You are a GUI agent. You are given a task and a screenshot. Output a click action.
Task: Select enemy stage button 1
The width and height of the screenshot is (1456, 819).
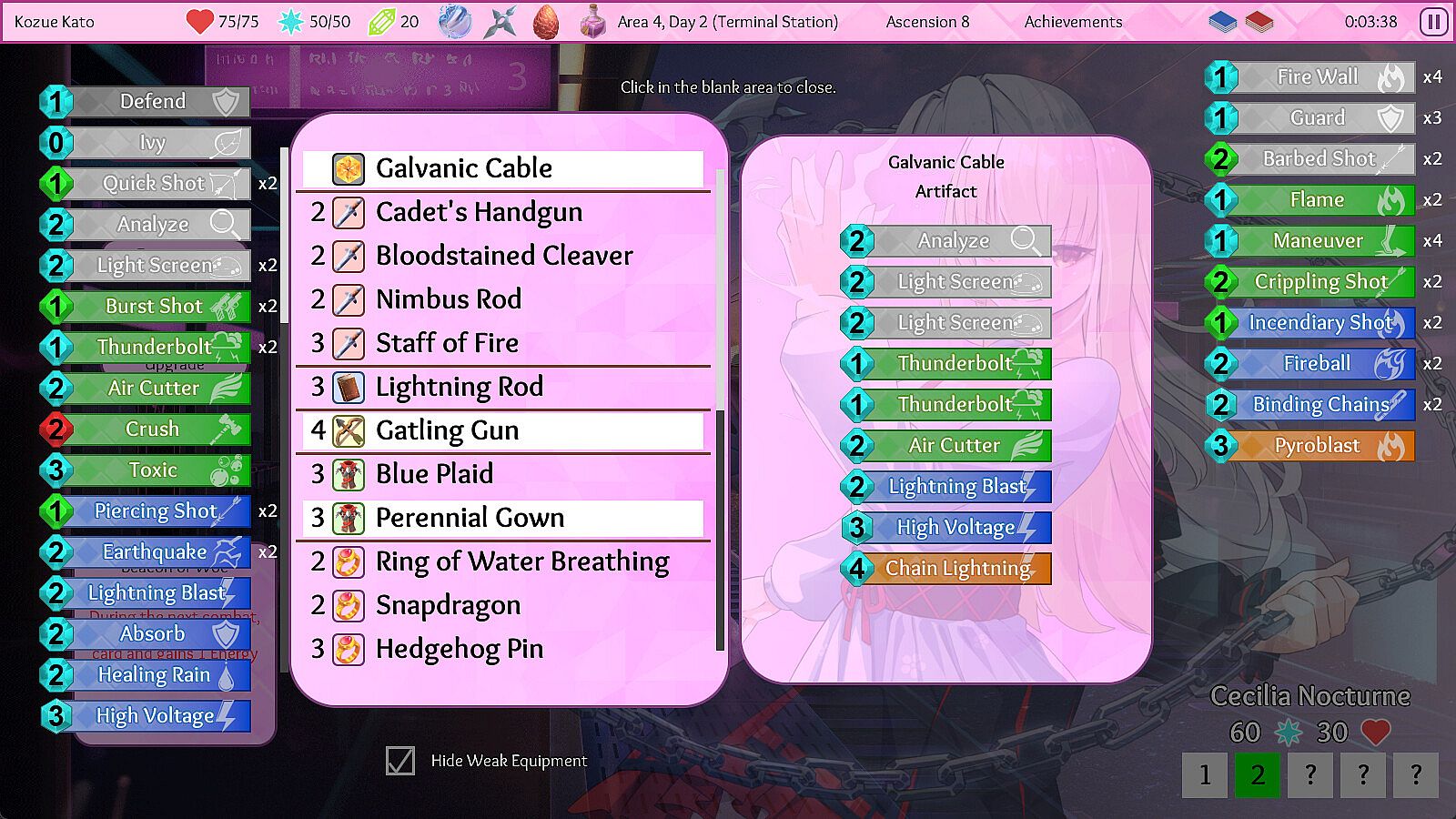(1205, 775)
